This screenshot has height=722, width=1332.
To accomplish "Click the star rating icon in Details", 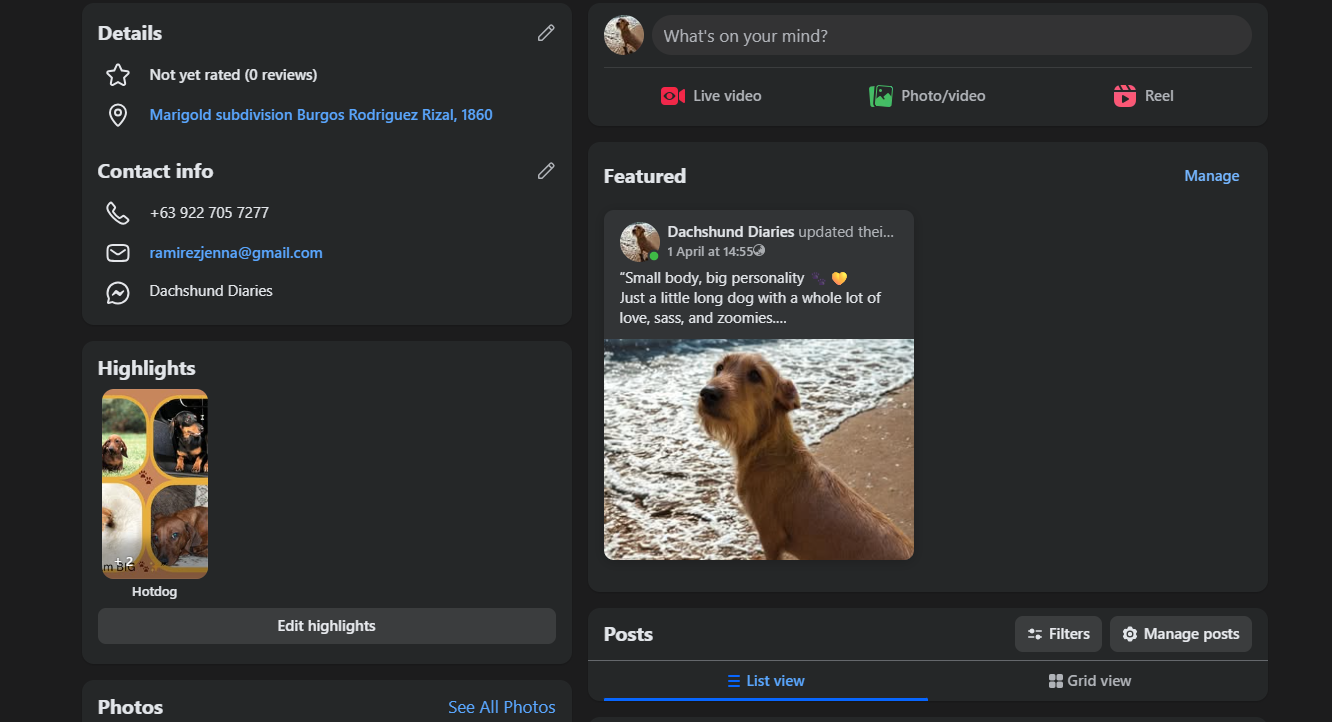I will [118, 75].
